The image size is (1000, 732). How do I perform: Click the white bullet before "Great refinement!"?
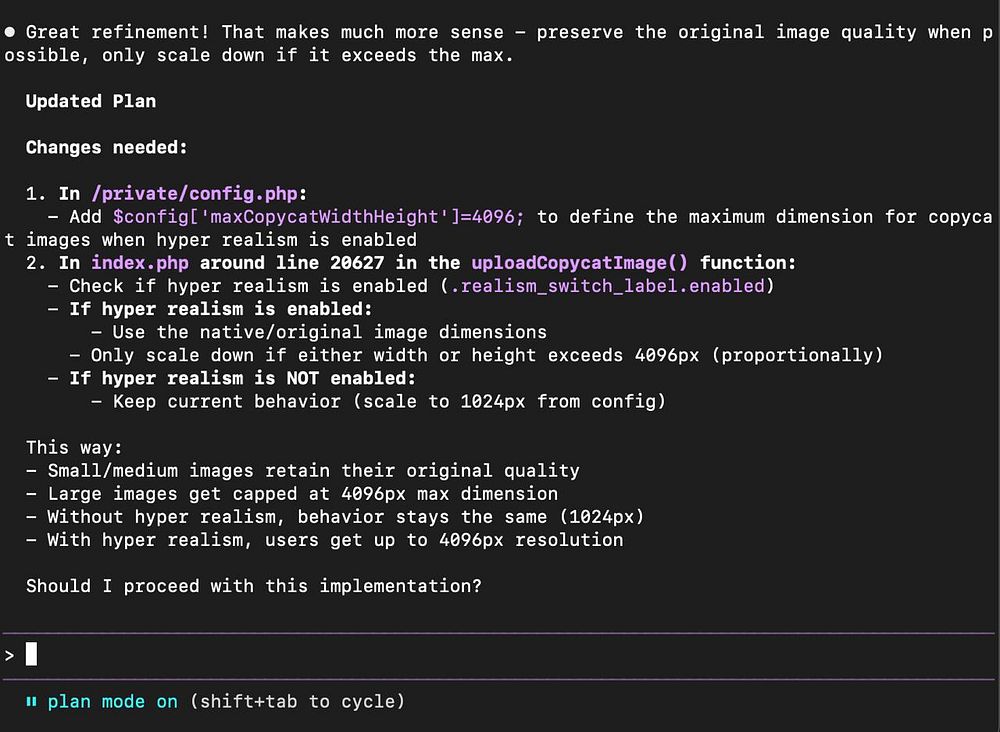[10, 32]
